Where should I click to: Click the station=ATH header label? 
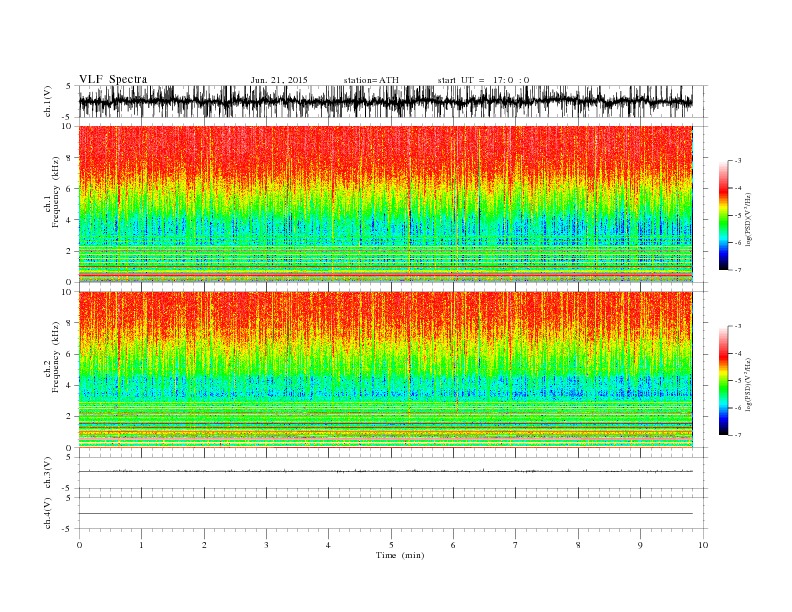click(371, 80)
